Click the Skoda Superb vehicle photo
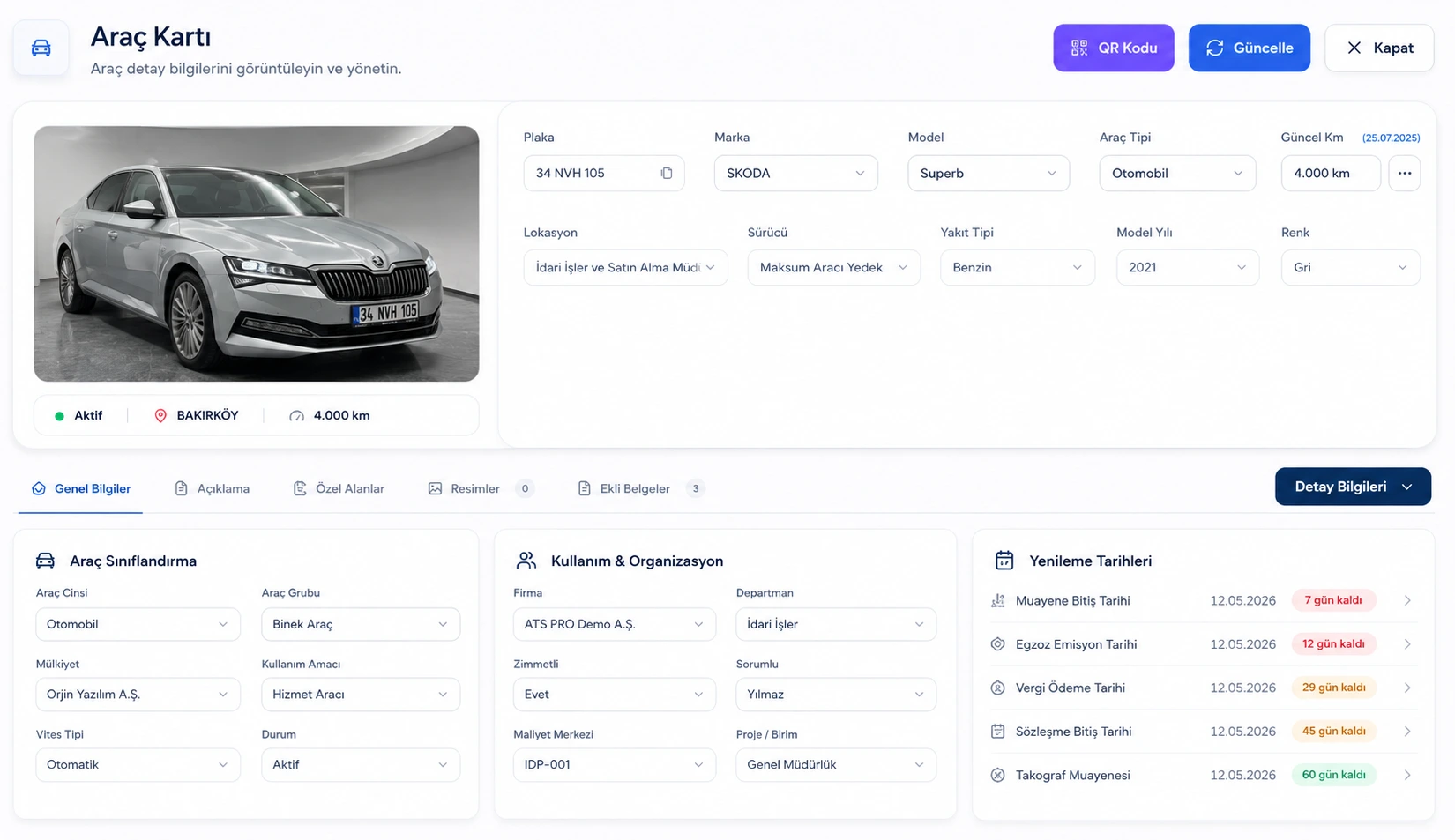The height and width of the screenshot is (840, 1455). click(257, 254)
